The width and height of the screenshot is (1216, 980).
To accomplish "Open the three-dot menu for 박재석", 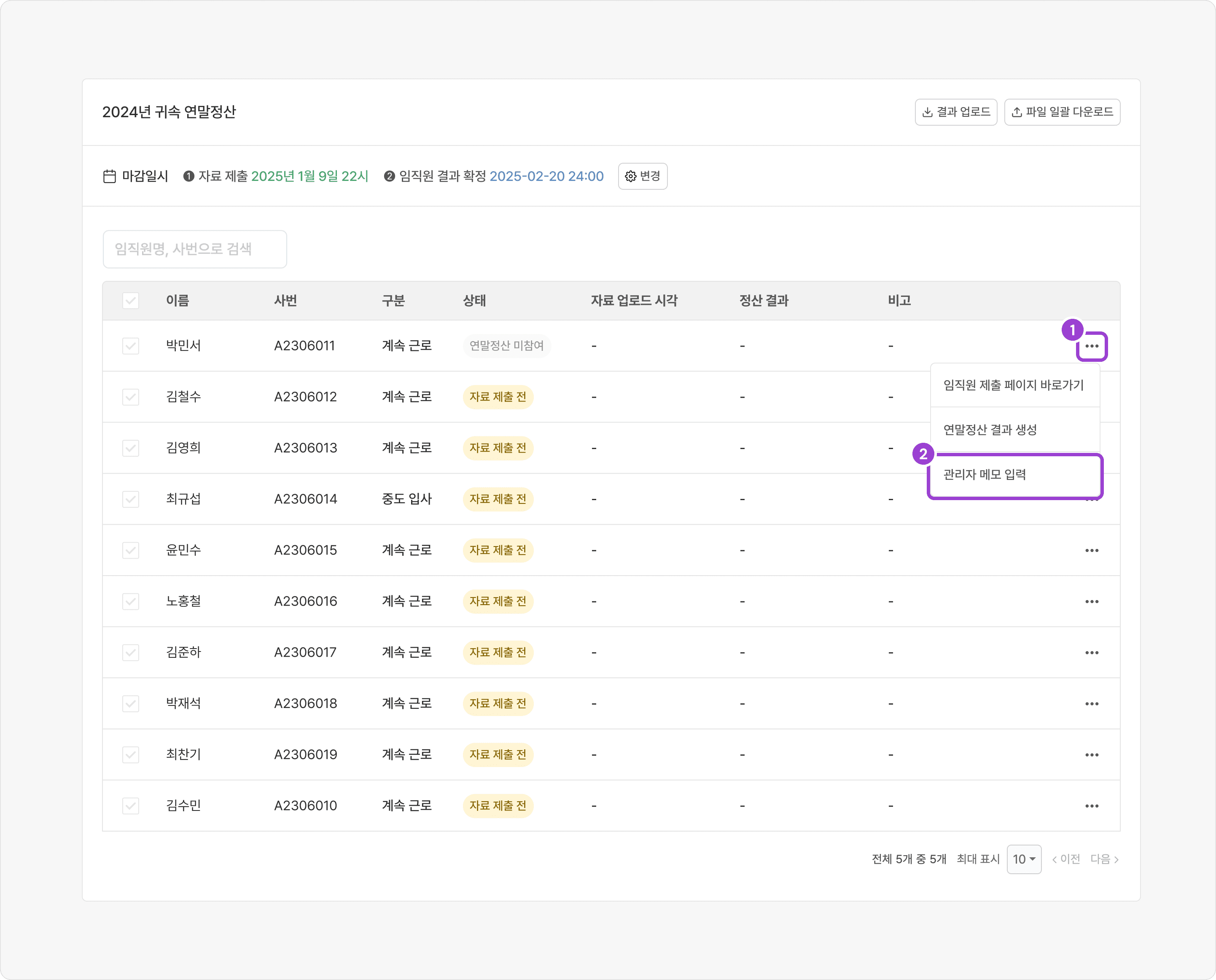I will click(1091, 703).
